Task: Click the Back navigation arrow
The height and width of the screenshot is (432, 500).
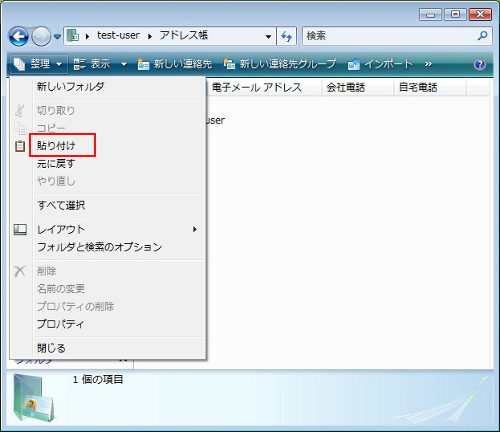Action: coord(19,36)
